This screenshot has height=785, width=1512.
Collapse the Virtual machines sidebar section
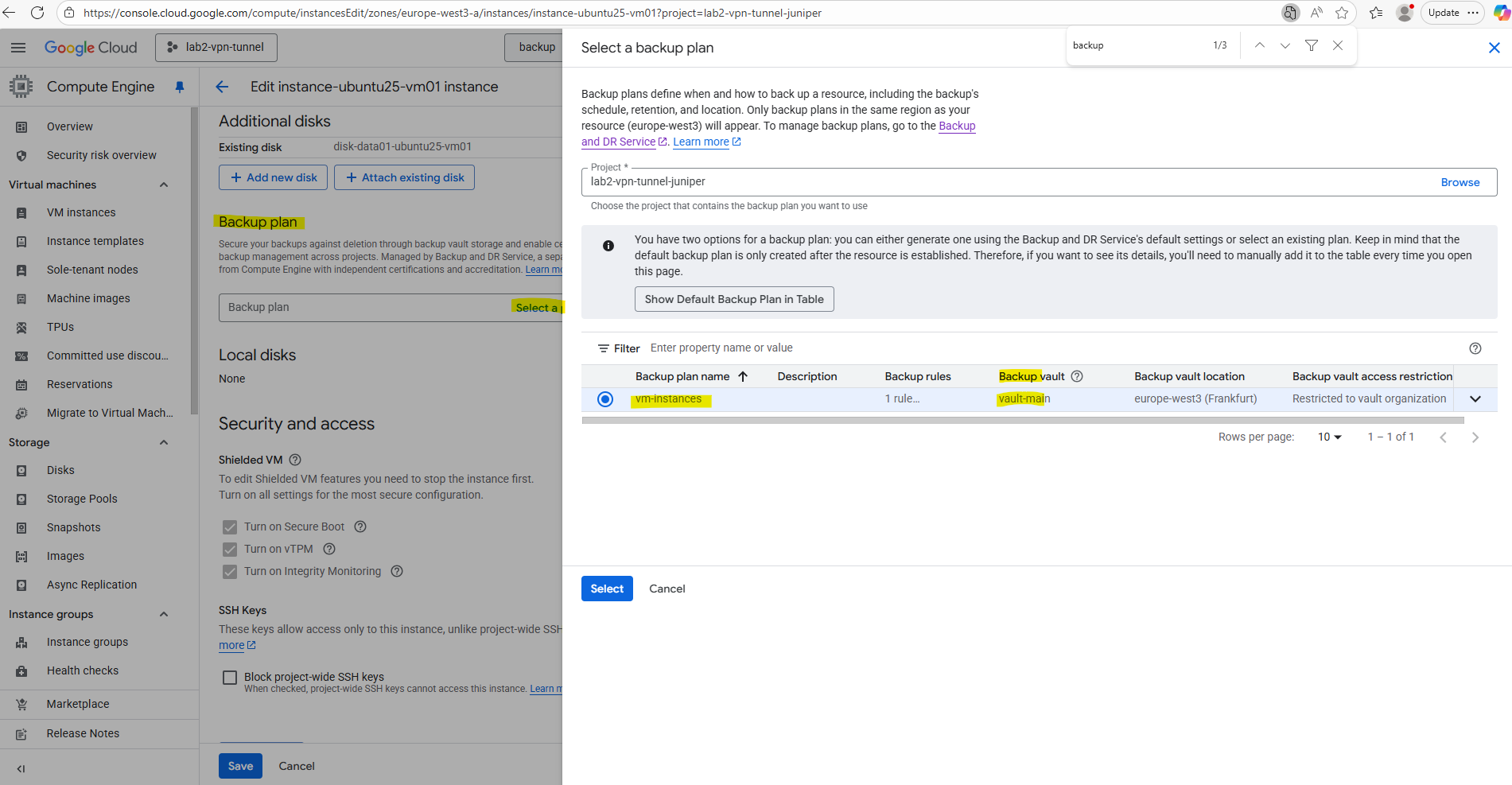(x=164, y=185)
